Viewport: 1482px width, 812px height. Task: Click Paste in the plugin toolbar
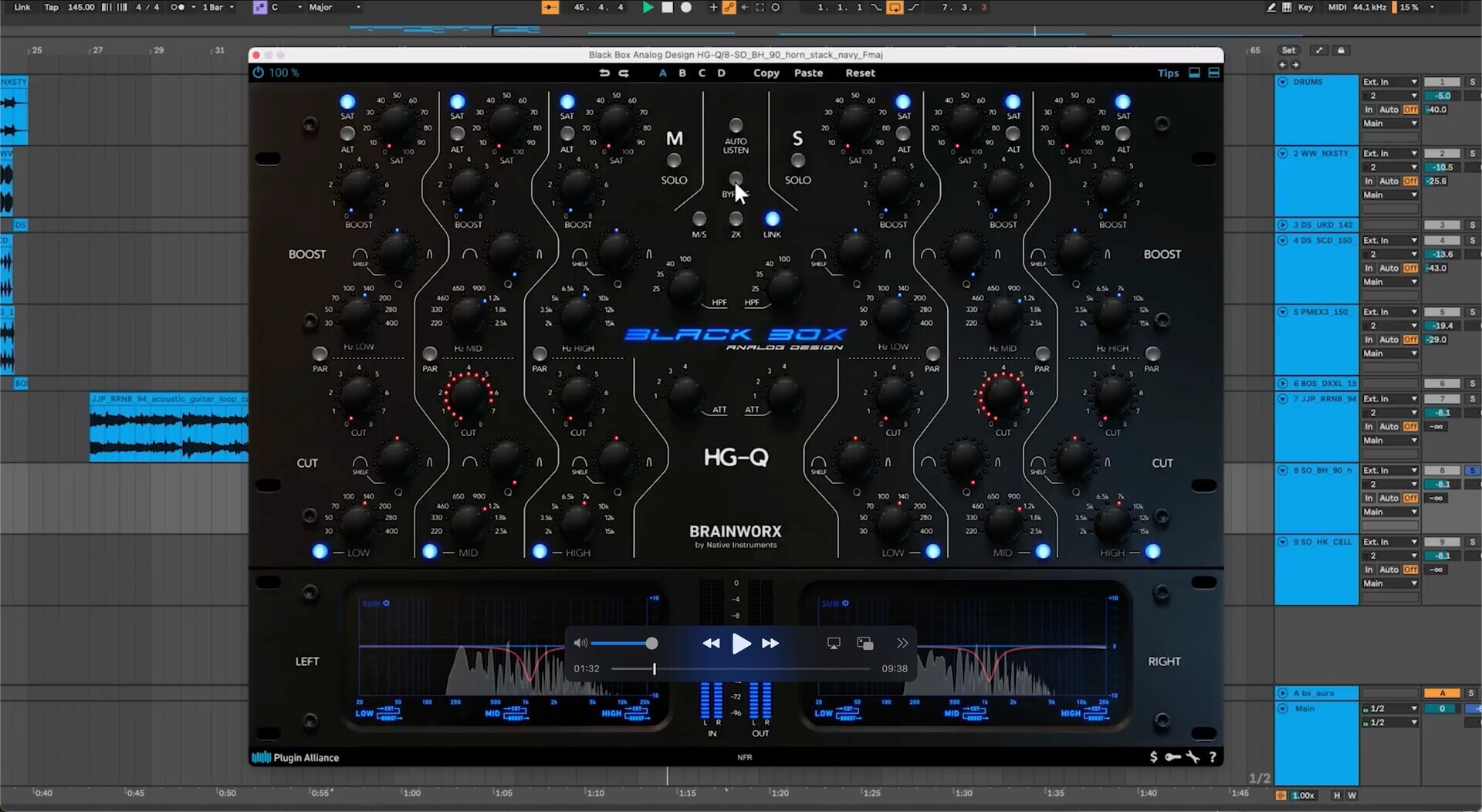tap(808, 73)
